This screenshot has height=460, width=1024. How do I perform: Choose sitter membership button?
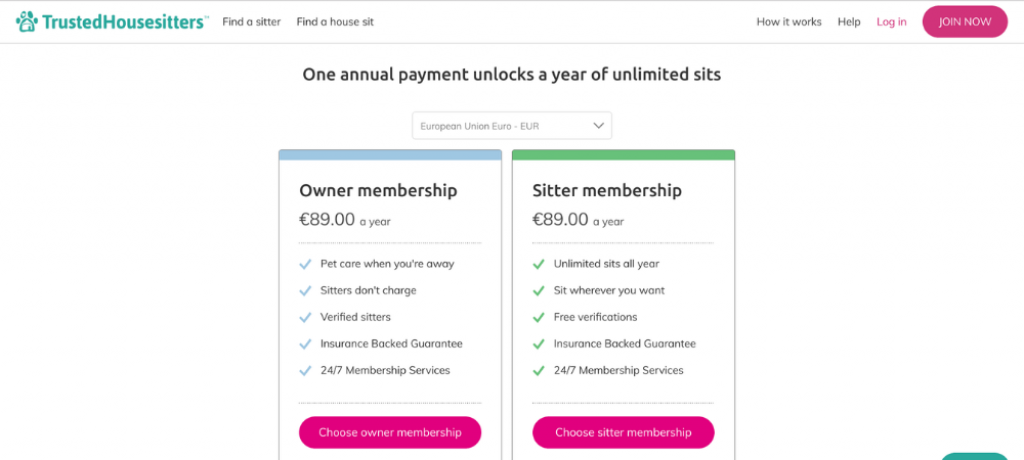623,433
